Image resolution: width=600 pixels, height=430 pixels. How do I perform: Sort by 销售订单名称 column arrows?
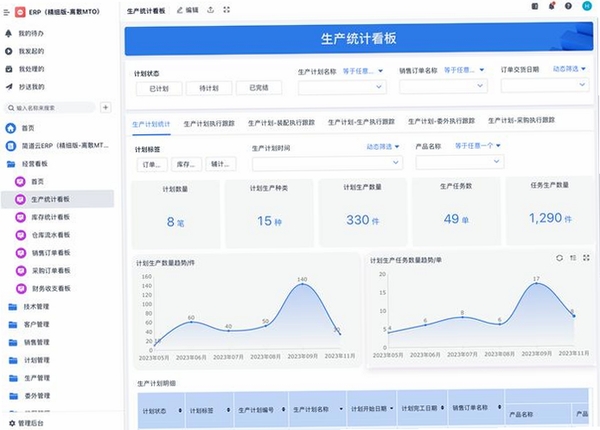(x=500, y=407)
